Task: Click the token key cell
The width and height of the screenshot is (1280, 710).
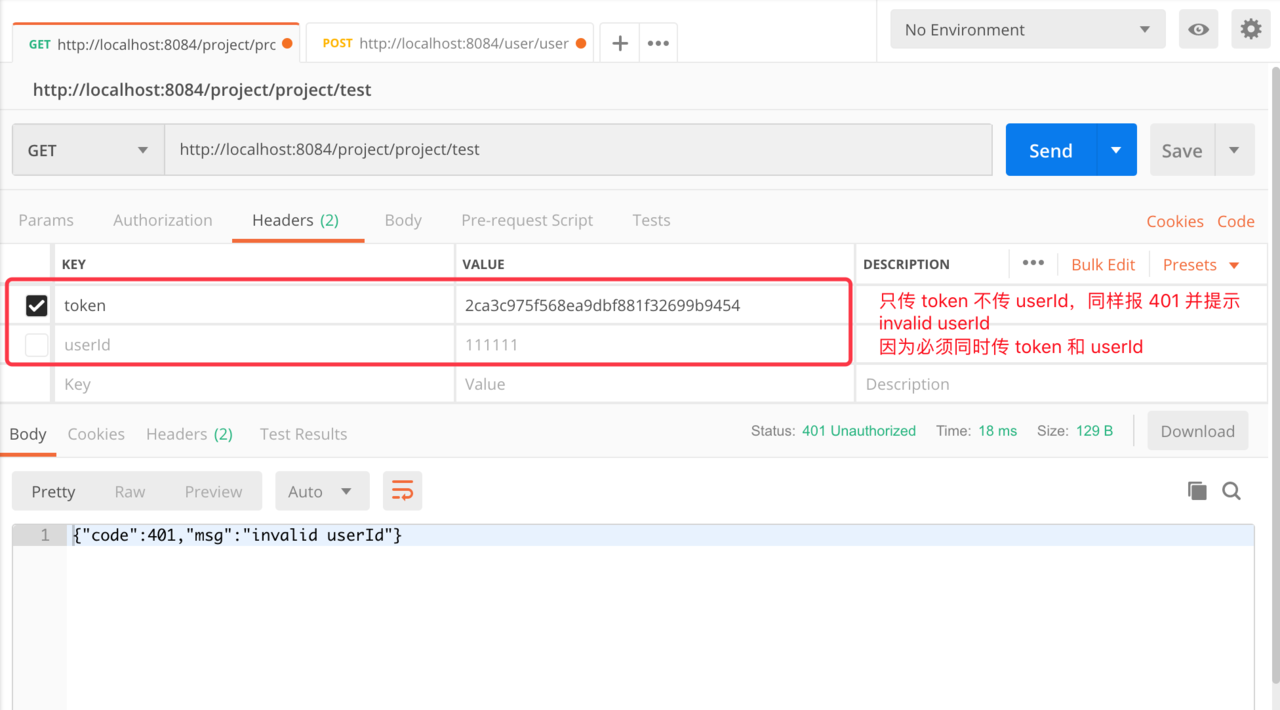Action: [x=254, y=305]
